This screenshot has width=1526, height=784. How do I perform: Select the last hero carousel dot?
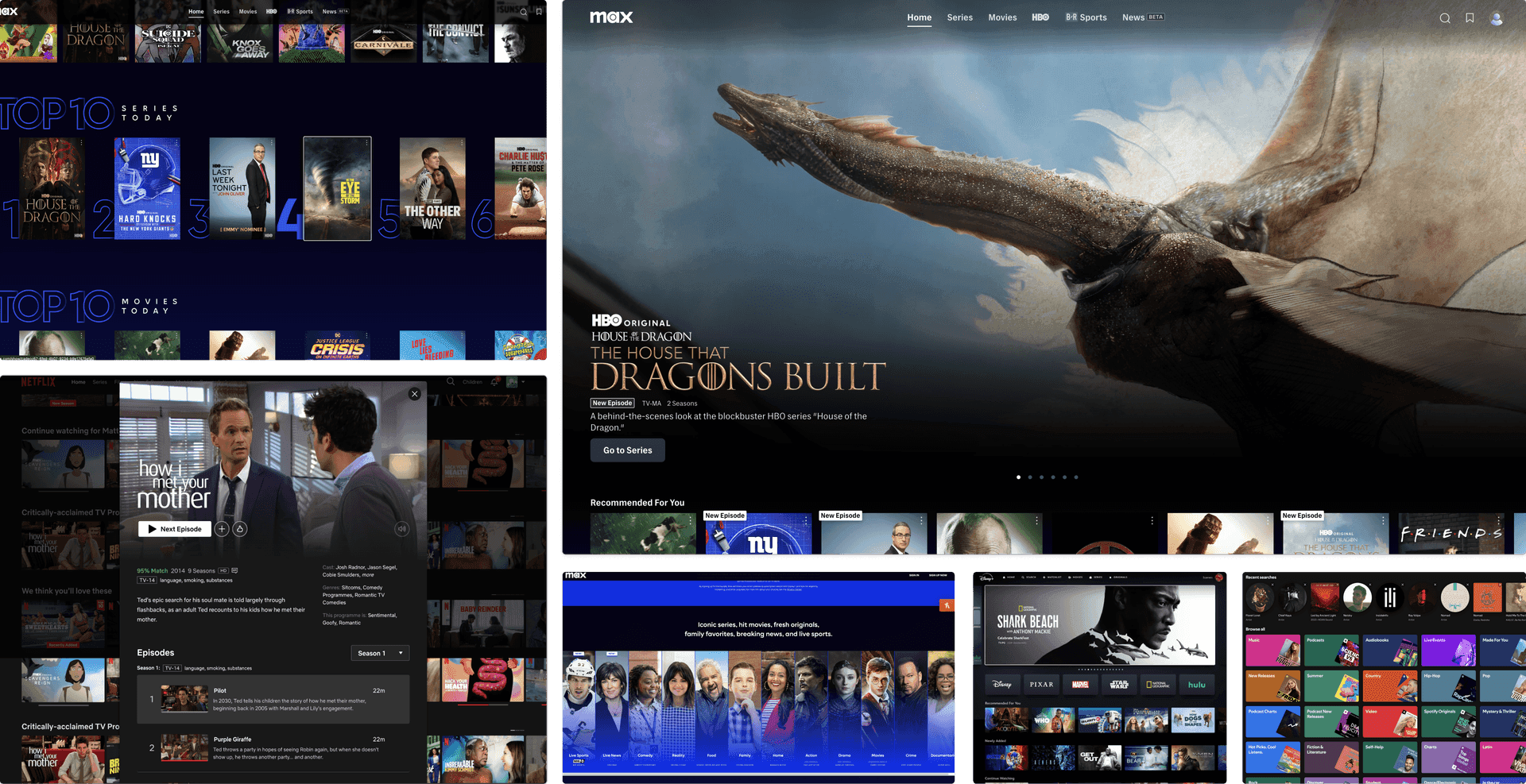(x=1076, y=477)
